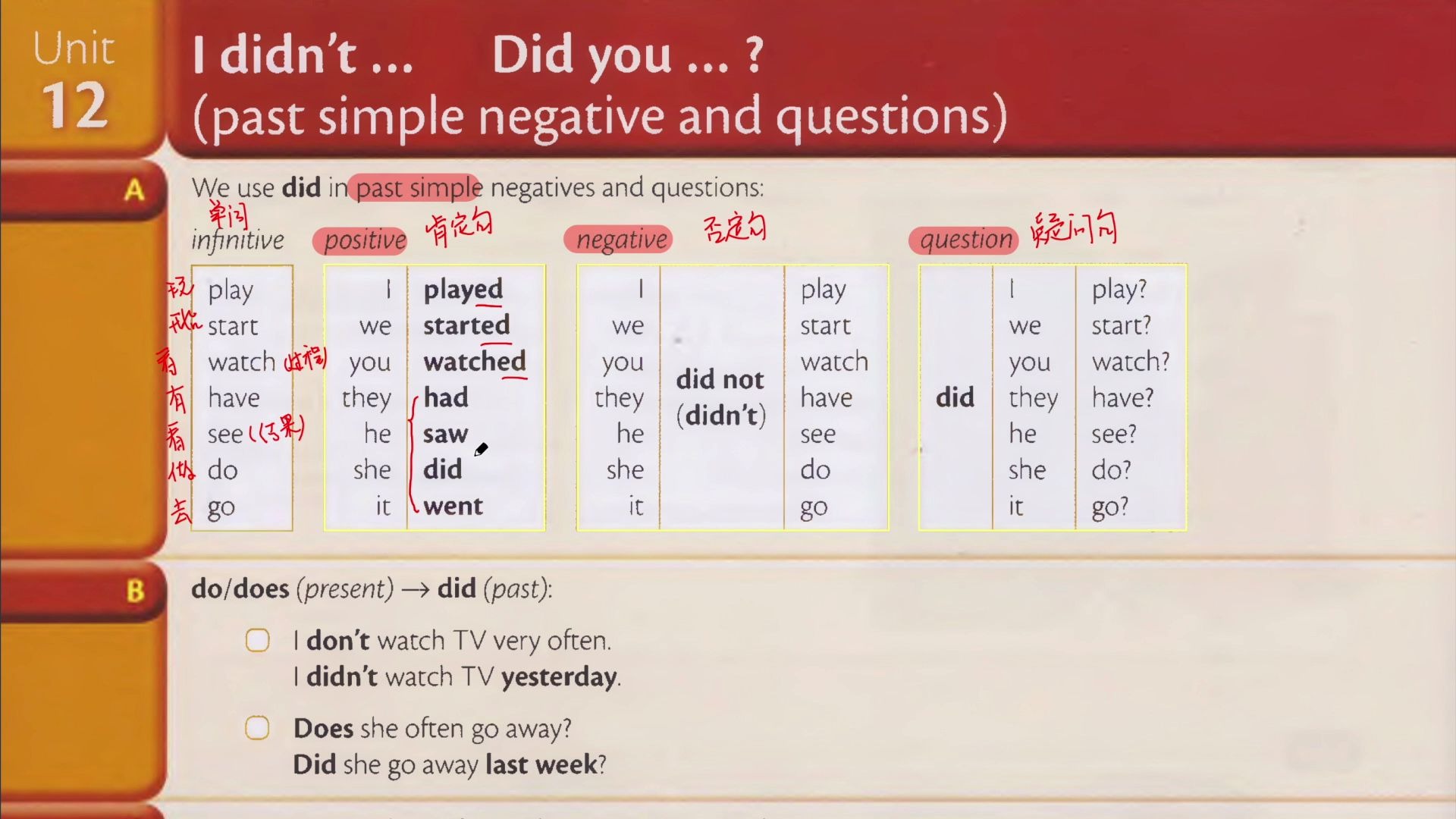Click the 'question' label icon
This screenshot has width=1456, height=819.
[x=965, y=238]
